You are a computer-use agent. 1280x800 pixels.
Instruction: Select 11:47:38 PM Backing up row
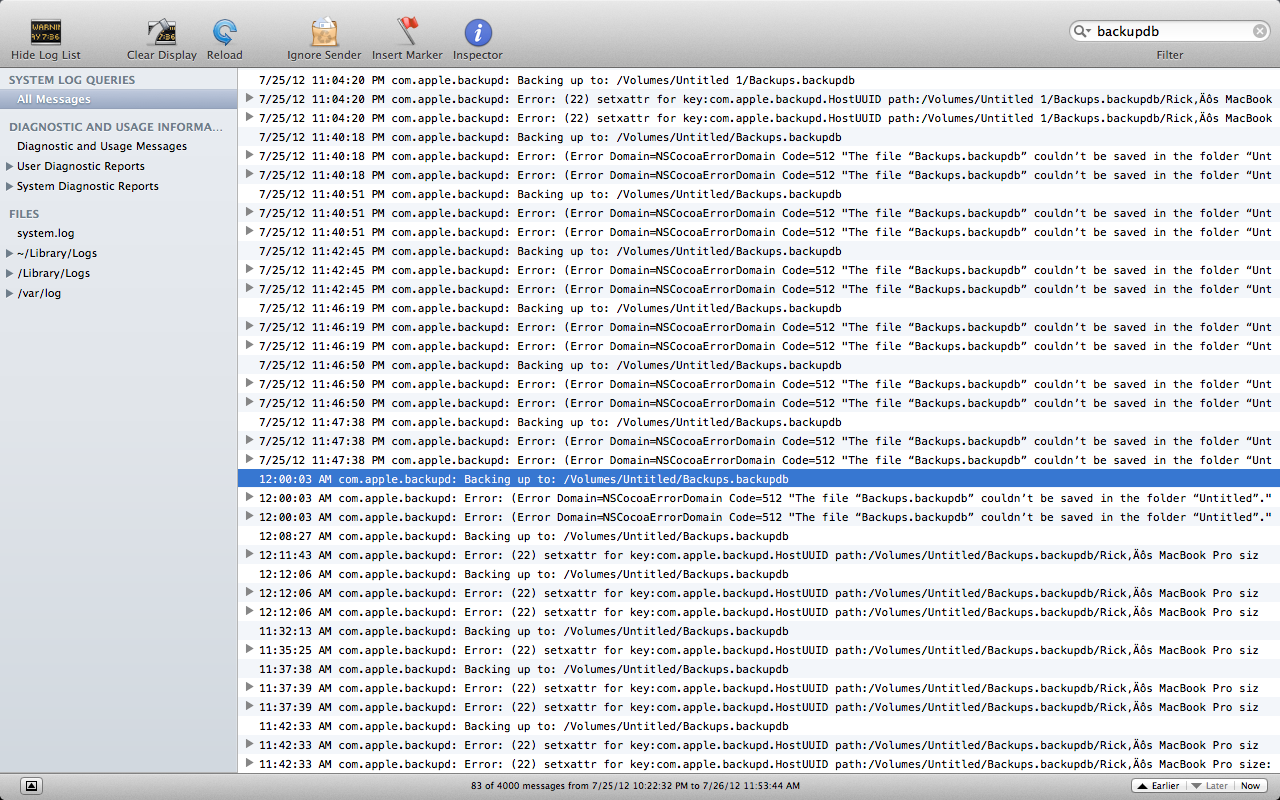759,422
